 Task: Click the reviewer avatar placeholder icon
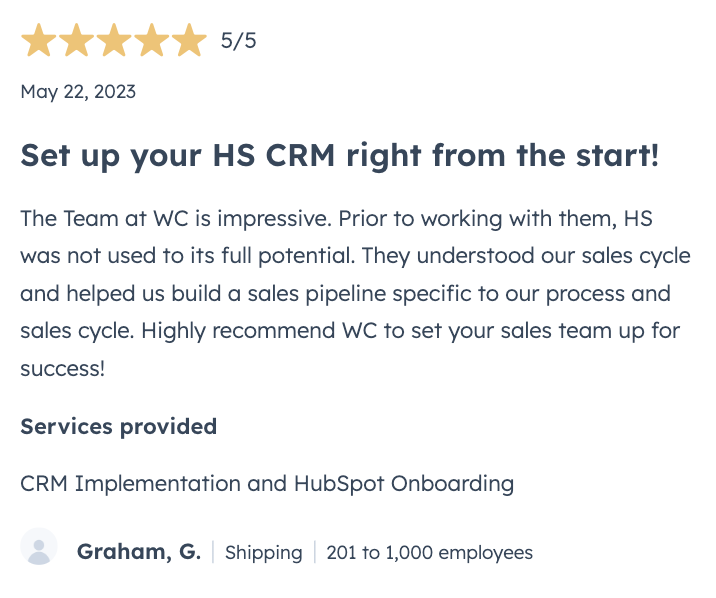coord(39,546)
